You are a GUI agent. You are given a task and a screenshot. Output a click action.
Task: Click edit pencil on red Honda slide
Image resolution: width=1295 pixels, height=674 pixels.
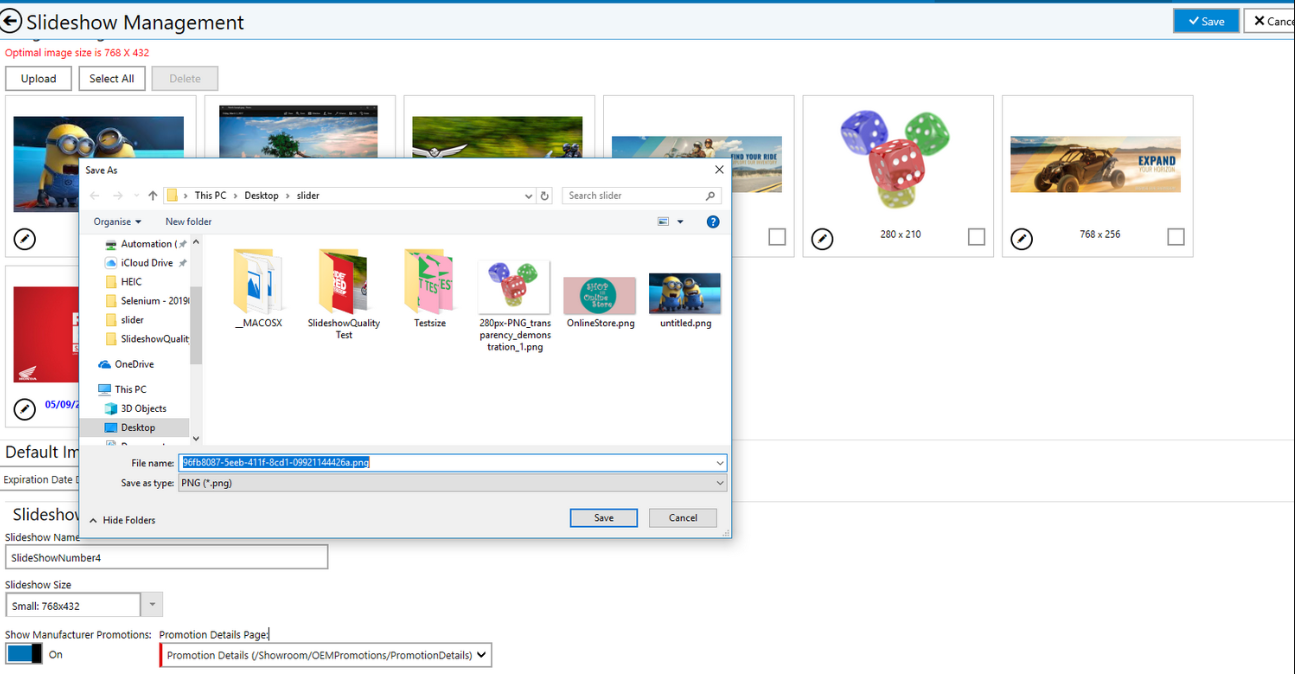tap(25, 409)
